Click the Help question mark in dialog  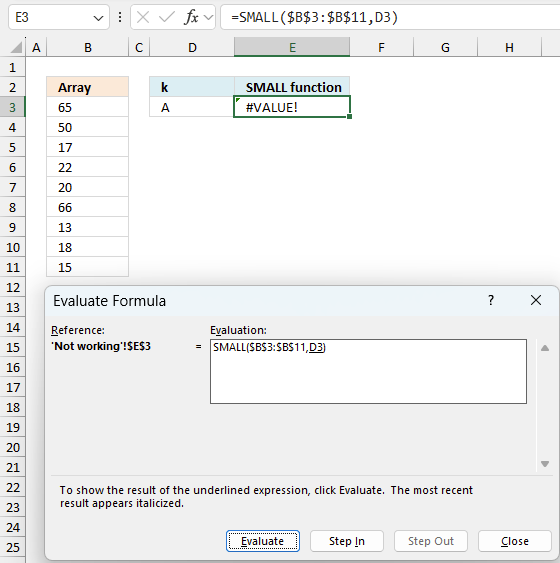[x=491, y=300]
